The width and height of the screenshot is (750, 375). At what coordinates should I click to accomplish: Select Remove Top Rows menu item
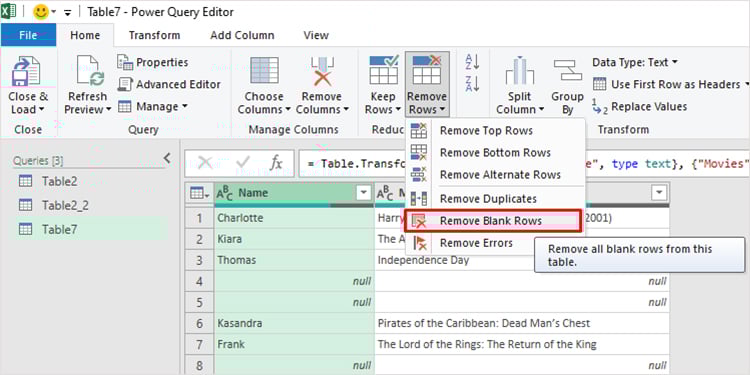click(x=495, y=131)
